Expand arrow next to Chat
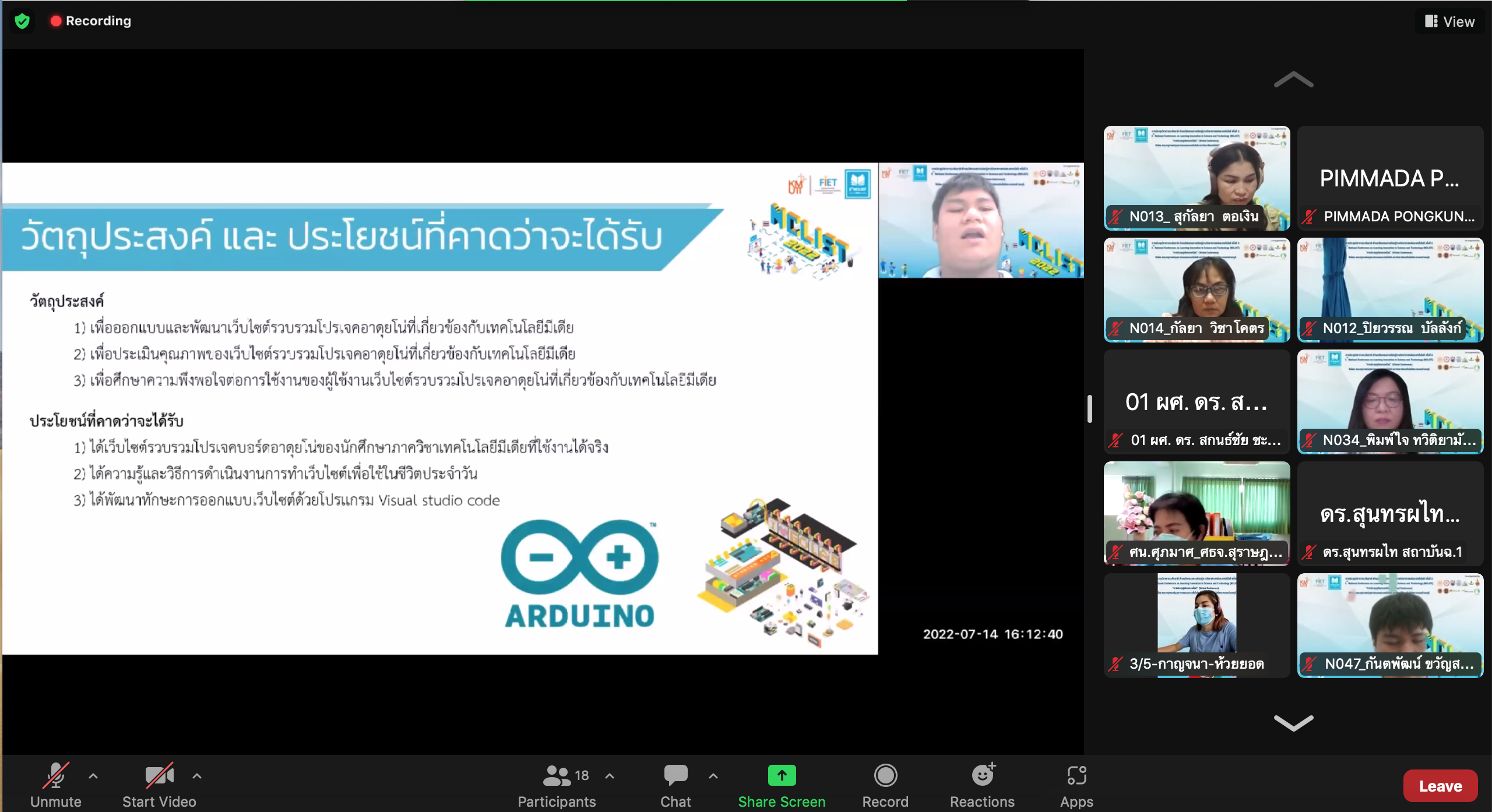This screenshot has width=1492, height=812. tap(713, 775)
